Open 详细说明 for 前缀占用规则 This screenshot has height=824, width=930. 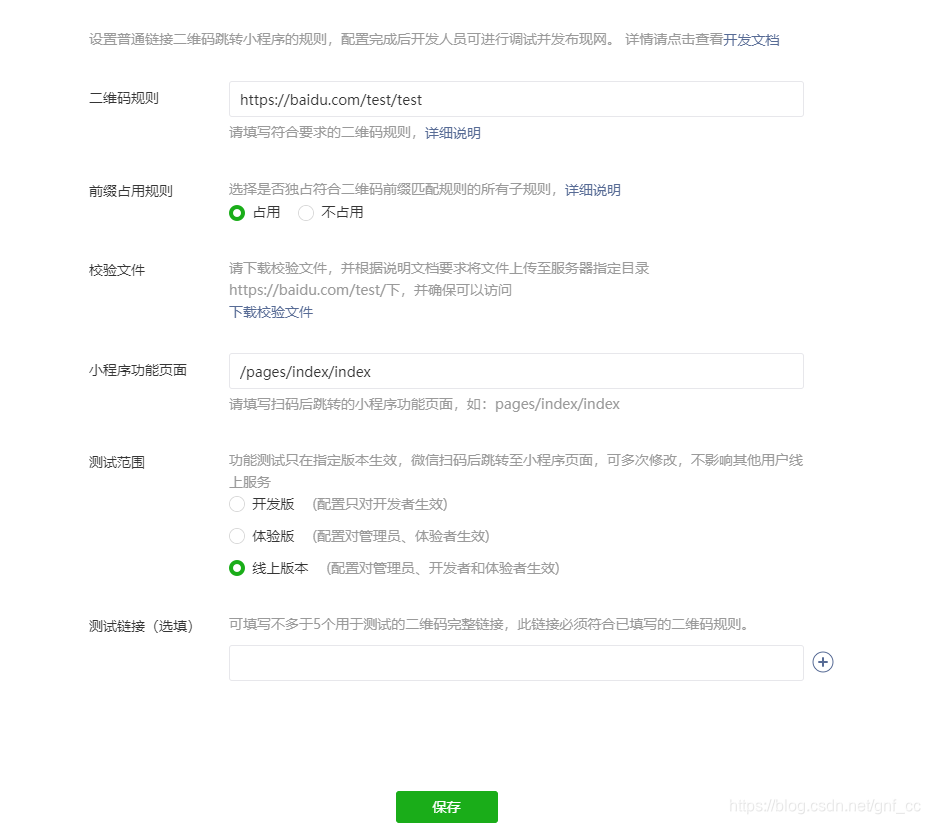tap(593, 189)
